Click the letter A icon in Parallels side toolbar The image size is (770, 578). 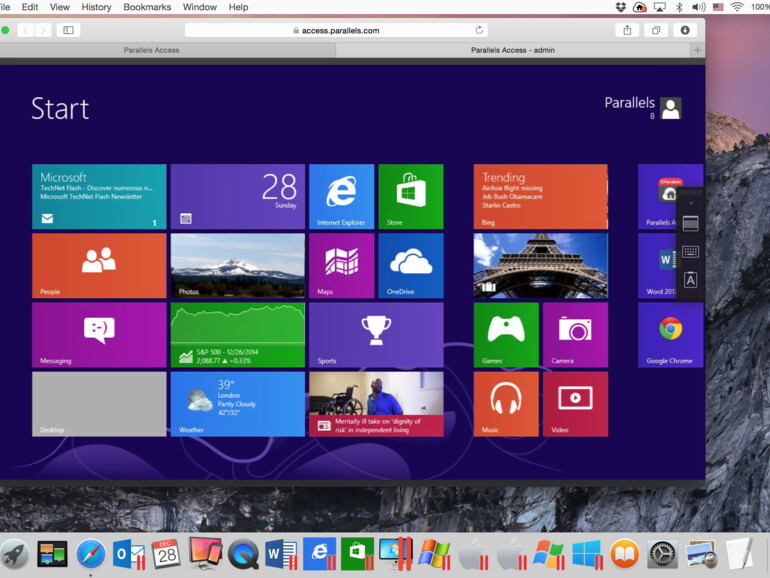pos(690,280)
